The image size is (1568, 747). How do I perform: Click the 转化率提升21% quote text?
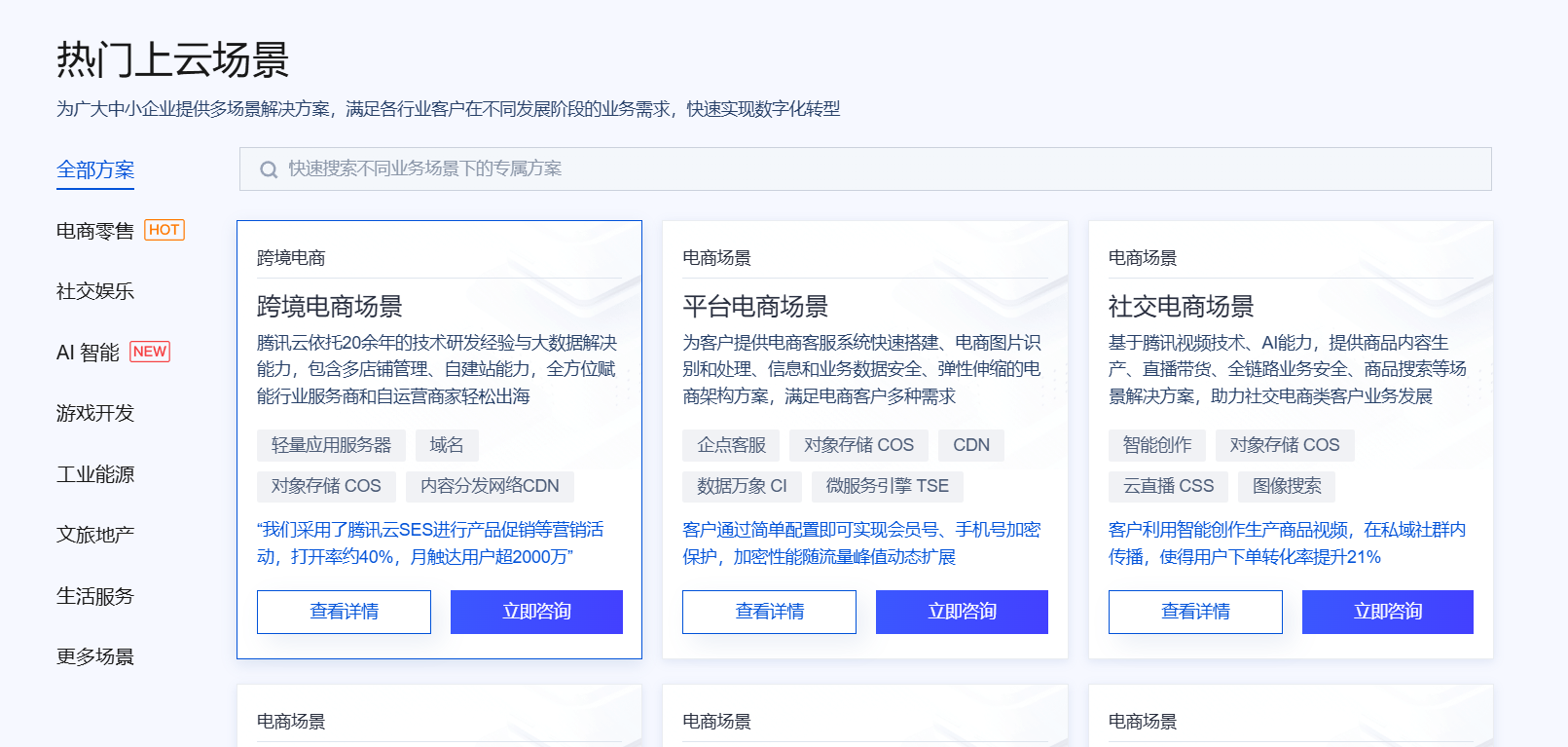pyautogui.click(x=1288, y=543)
